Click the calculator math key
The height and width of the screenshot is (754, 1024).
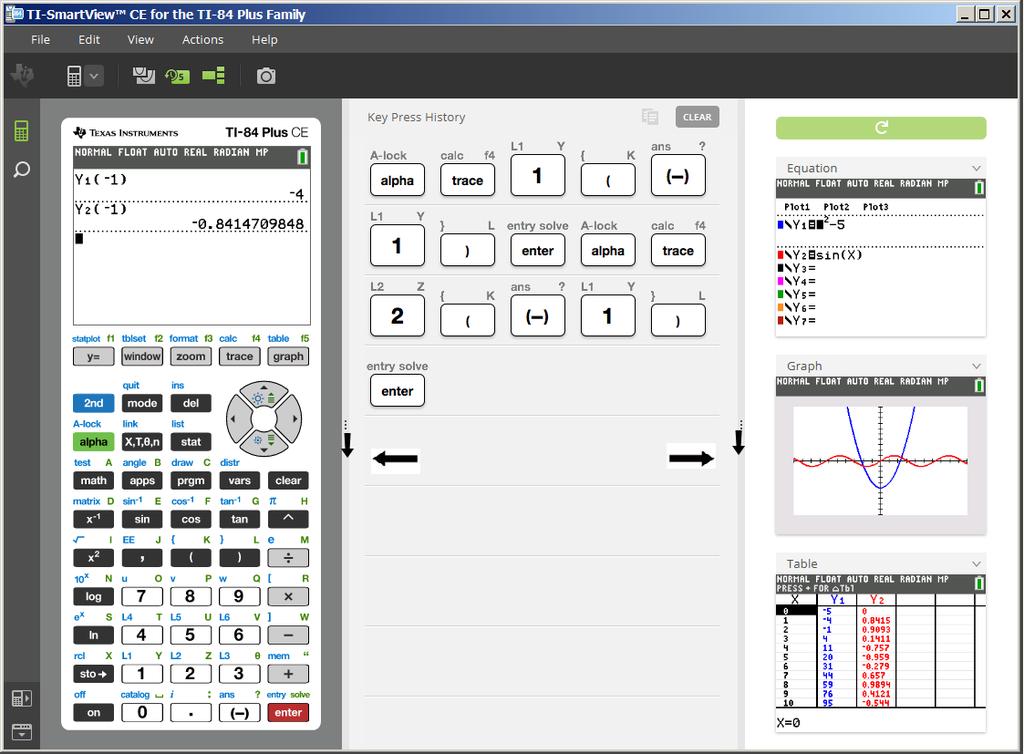[93, 480]
